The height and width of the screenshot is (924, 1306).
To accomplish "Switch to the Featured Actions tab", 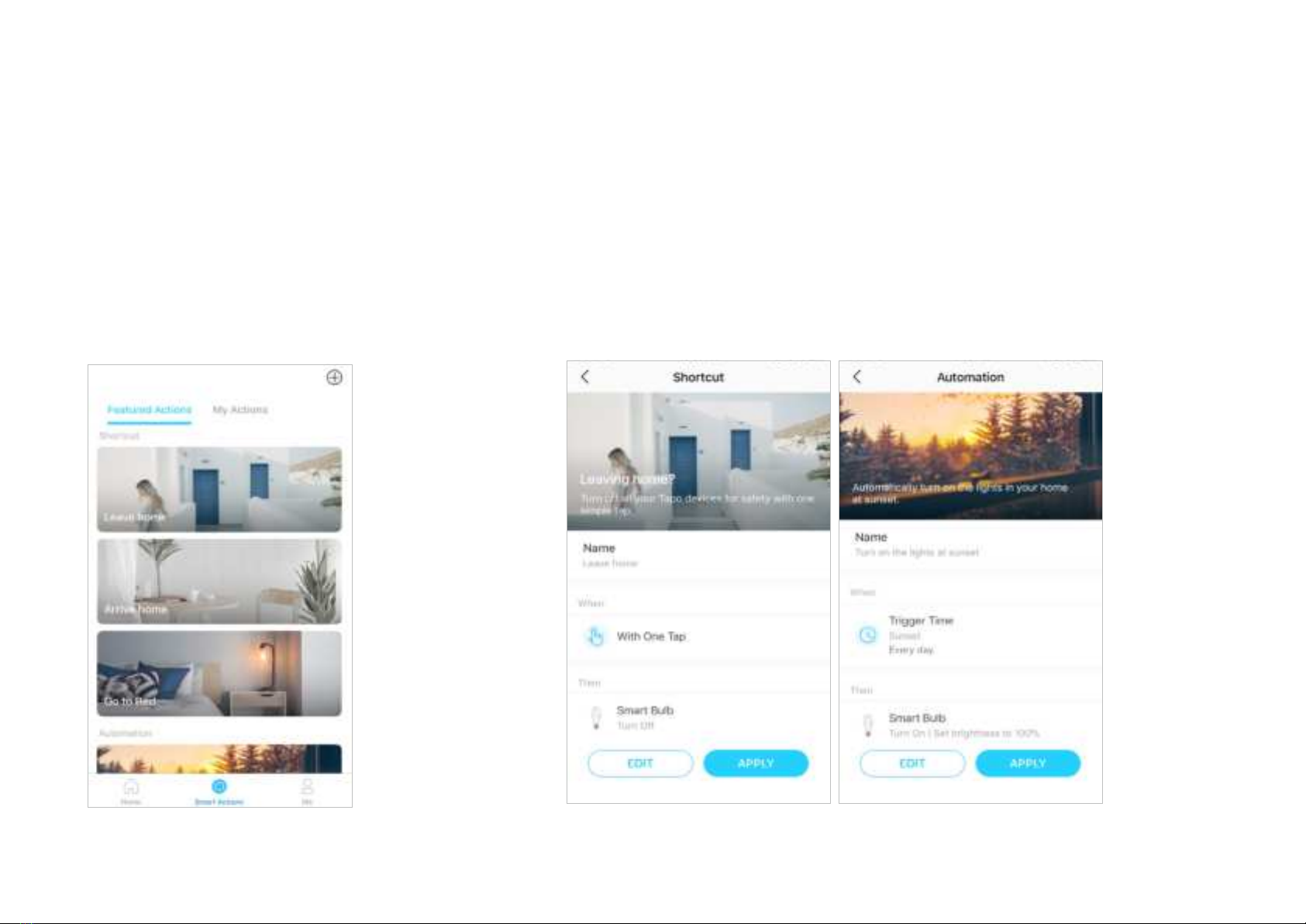I will pyautogui.click(x=149, y=409).
